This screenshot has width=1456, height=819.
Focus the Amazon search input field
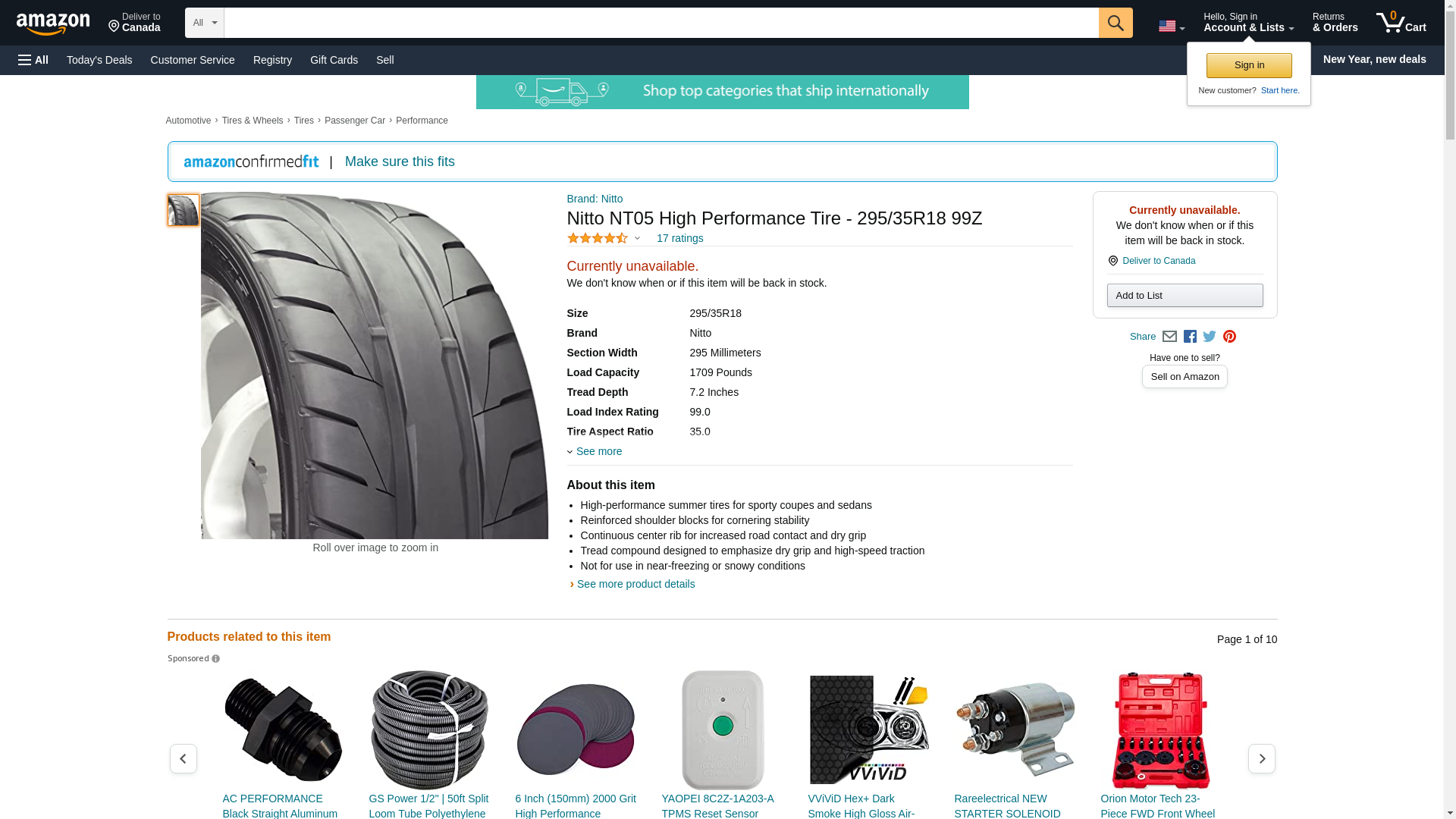coord(661,23)
